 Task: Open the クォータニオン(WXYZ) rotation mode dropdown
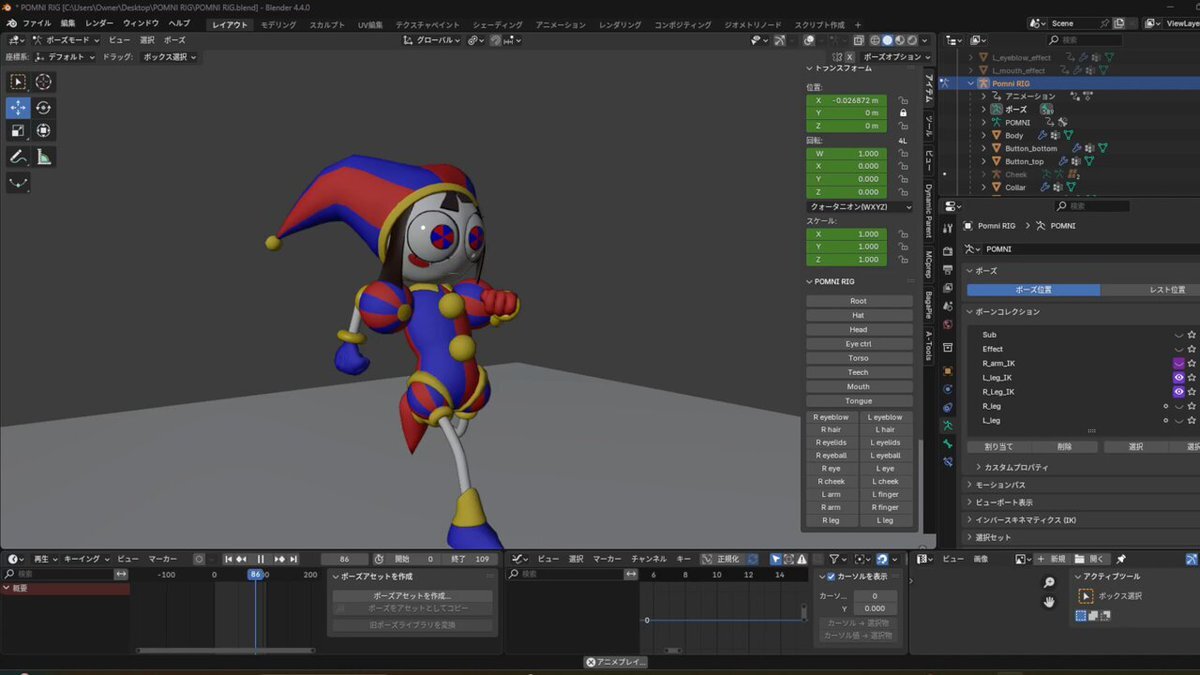click(x=859, y=207)
